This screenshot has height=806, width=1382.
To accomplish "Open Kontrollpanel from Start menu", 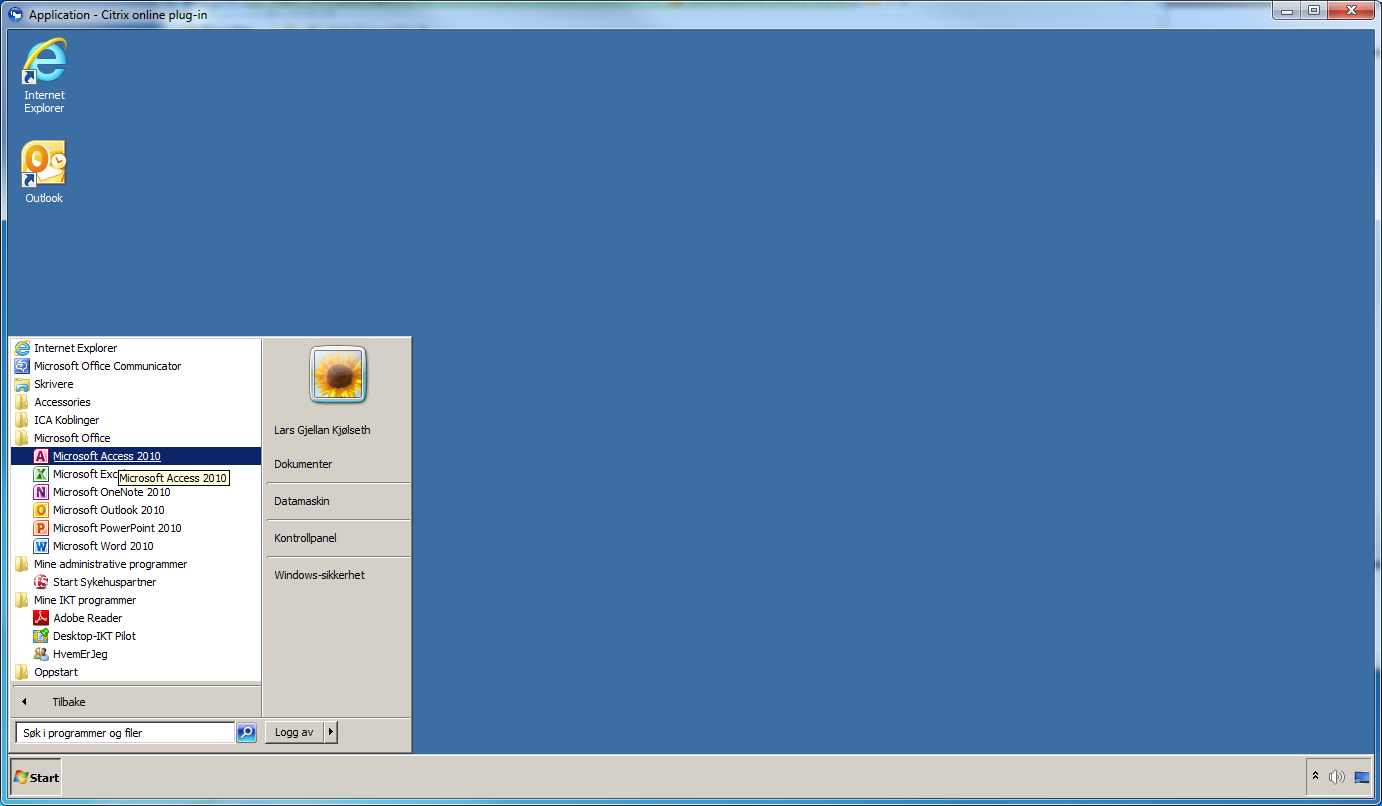I will [305, 538].
